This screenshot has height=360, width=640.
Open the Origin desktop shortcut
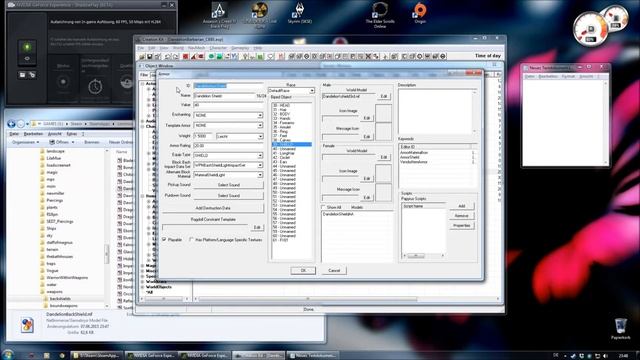click(x=420, y=13)
